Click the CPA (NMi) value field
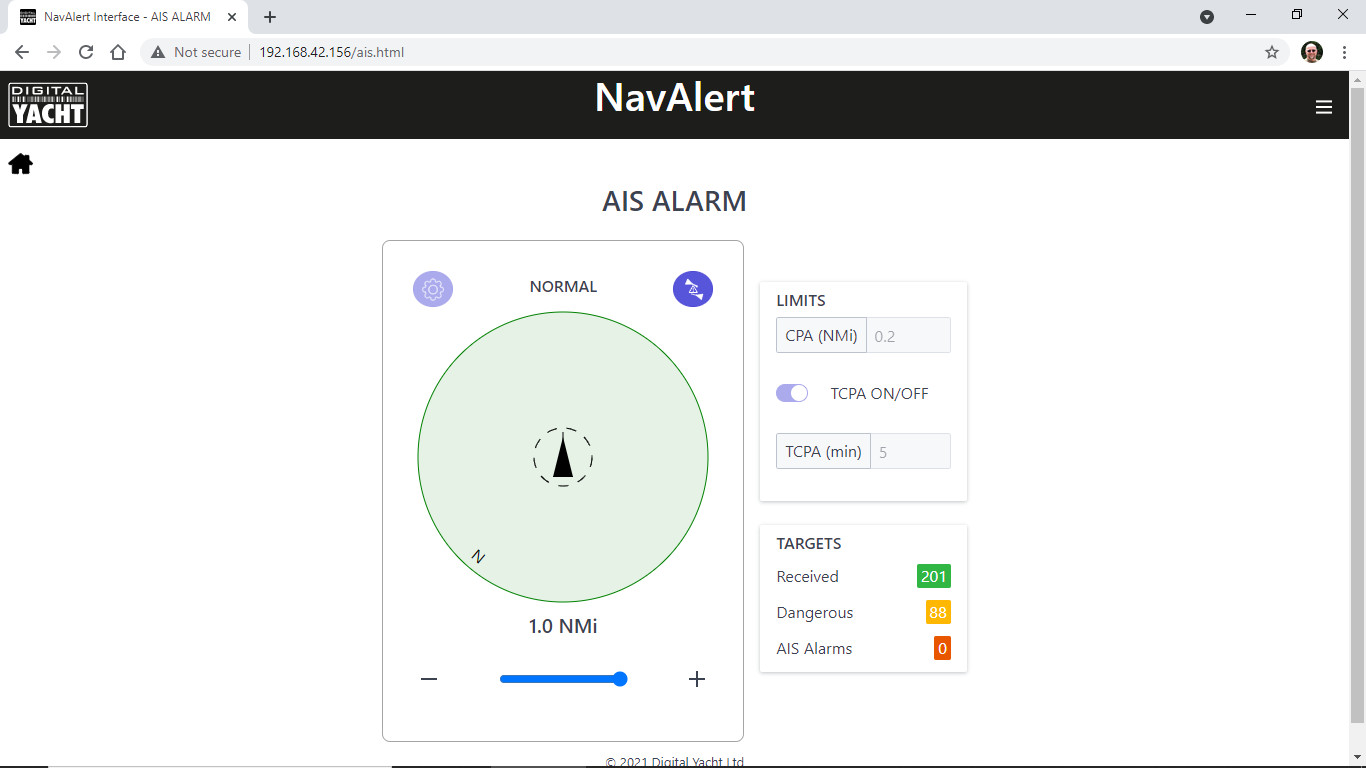The width and height of the screenshot is (1366, 768). click(x=908, y=336)
